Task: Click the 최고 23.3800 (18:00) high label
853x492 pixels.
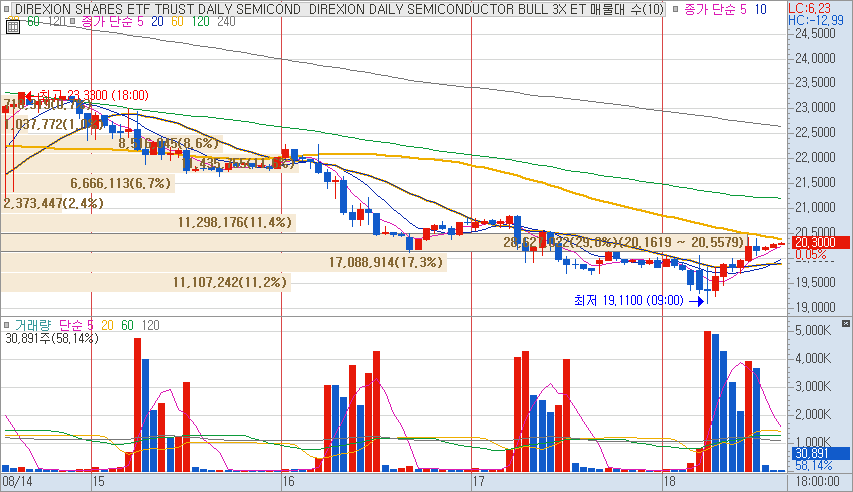Action: click(x=93, y=96)
